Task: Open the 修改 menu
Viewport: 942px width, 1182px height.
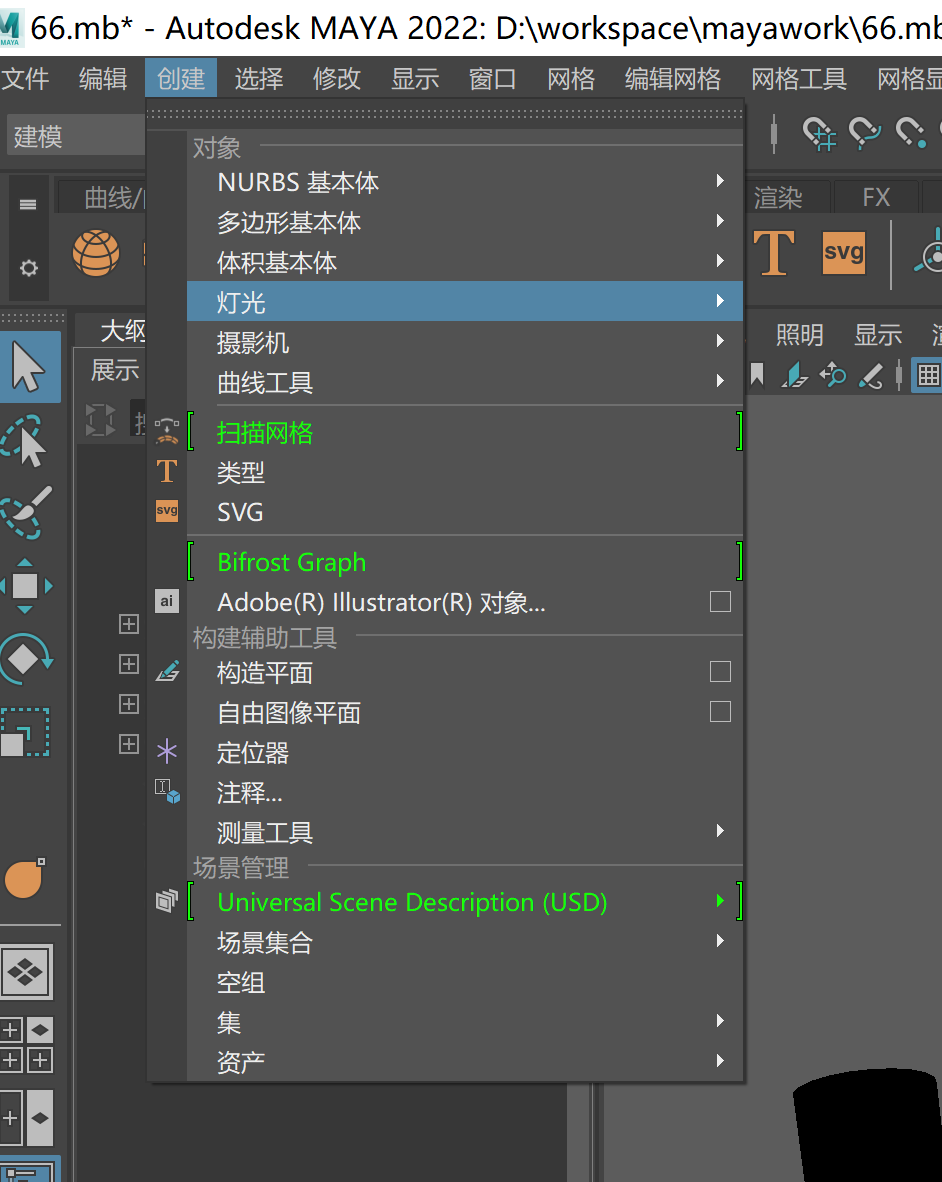Action: coord(337,78)
